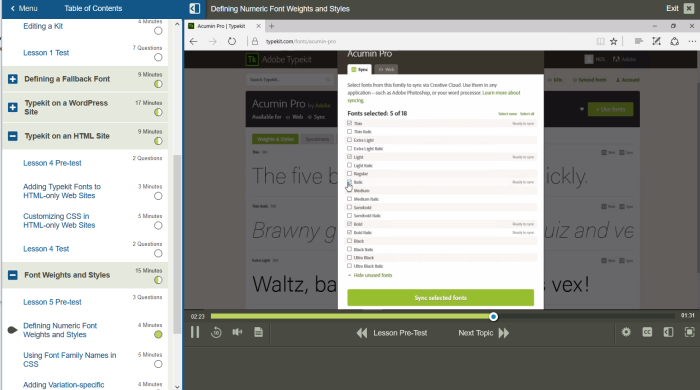Mute the player volume icon

(x=237, y=332)
